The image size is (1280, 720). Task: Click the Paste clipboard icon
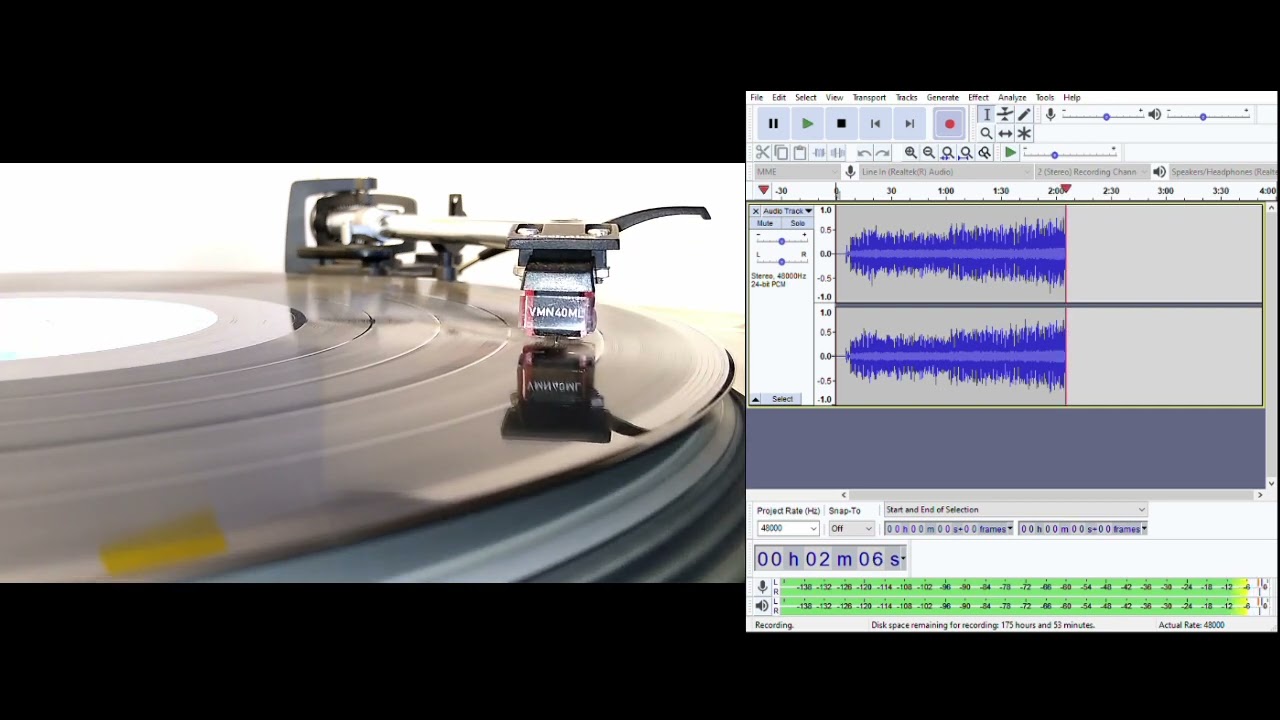(x=799, y=153)
